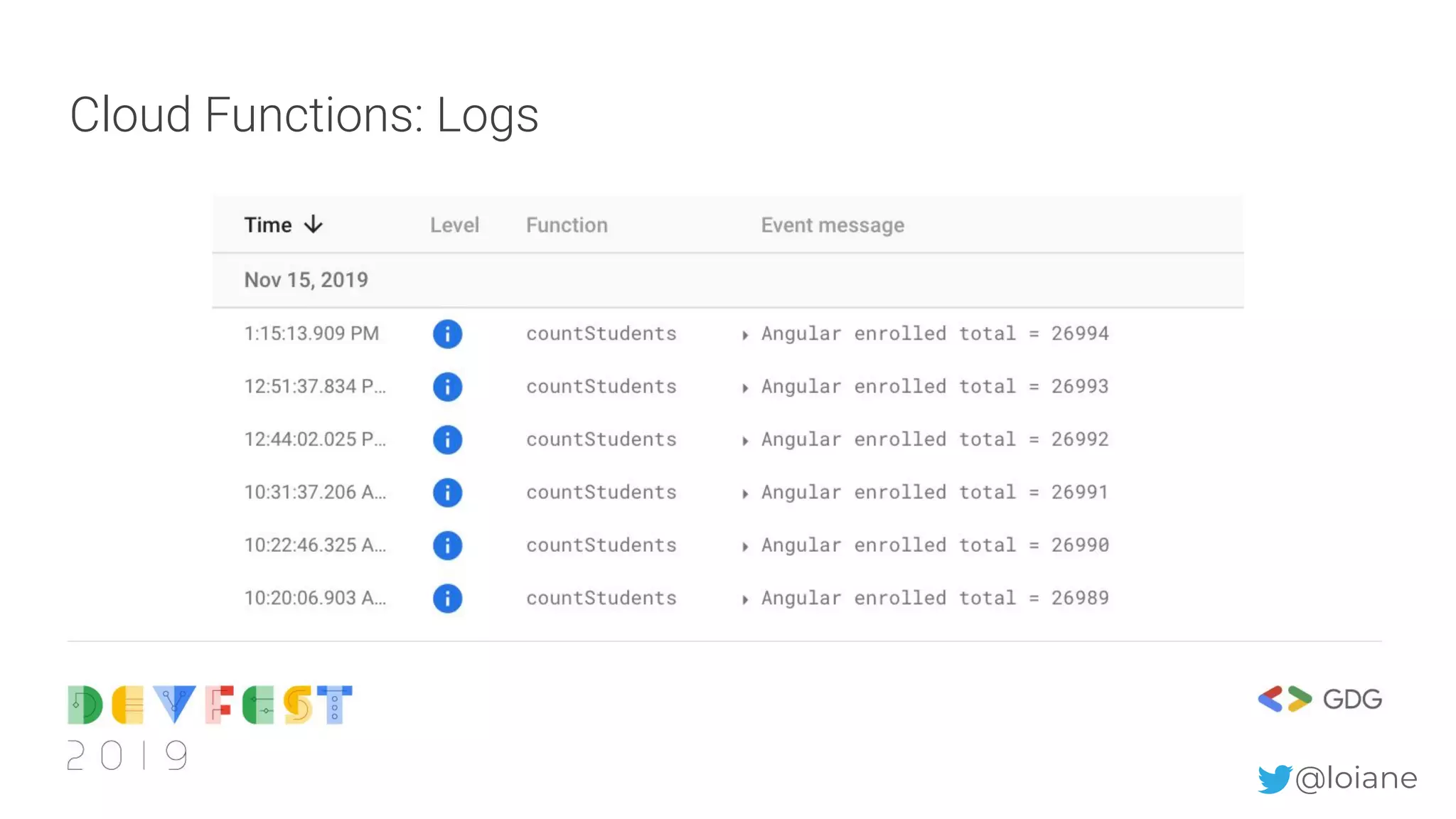1456x819 pixels.
Task: Click the Function column header
Action: pos(567,225)
